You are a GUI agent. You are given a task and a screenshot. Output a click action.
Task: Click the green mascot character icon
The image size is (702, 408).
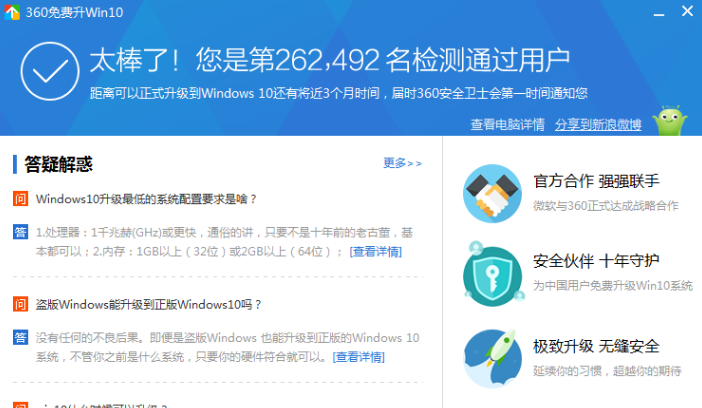pos(669,120)
